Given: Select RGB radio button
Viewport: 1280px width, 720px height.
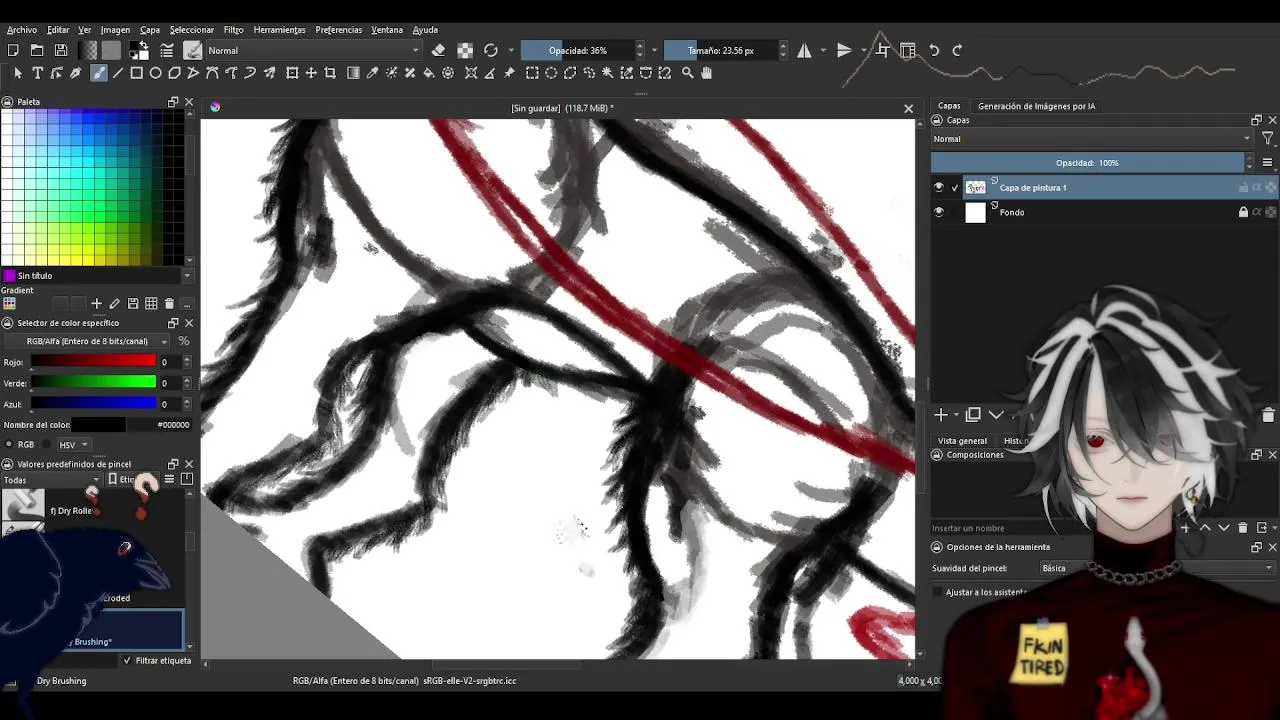Looking at the screenshot, I should (x=9, y=445).
